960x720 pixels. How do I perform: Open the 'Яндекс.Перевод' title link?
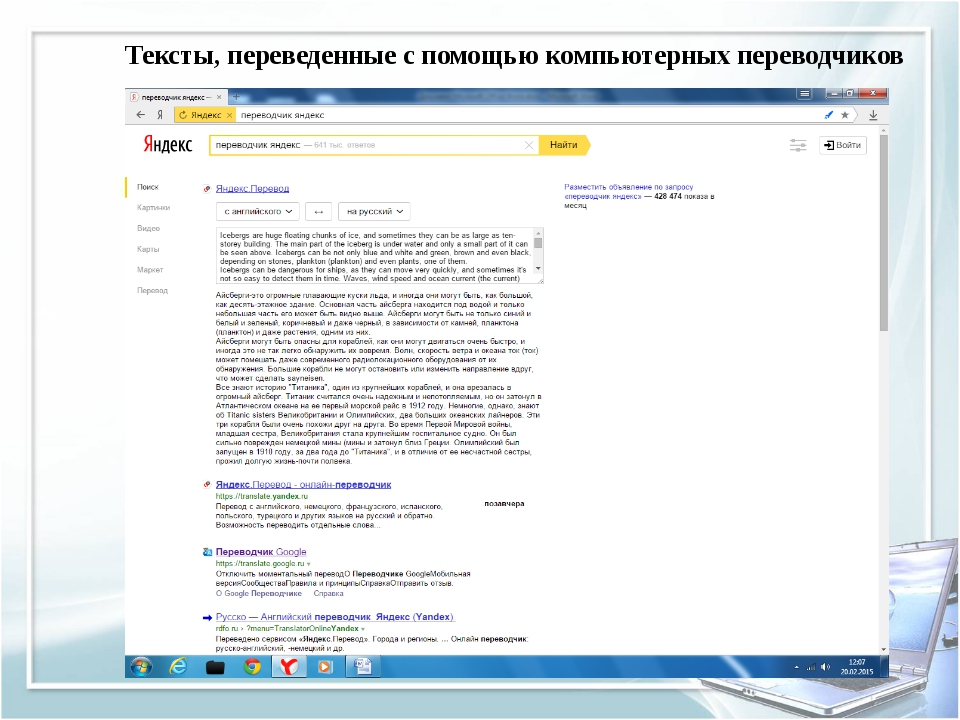(252, 189)
